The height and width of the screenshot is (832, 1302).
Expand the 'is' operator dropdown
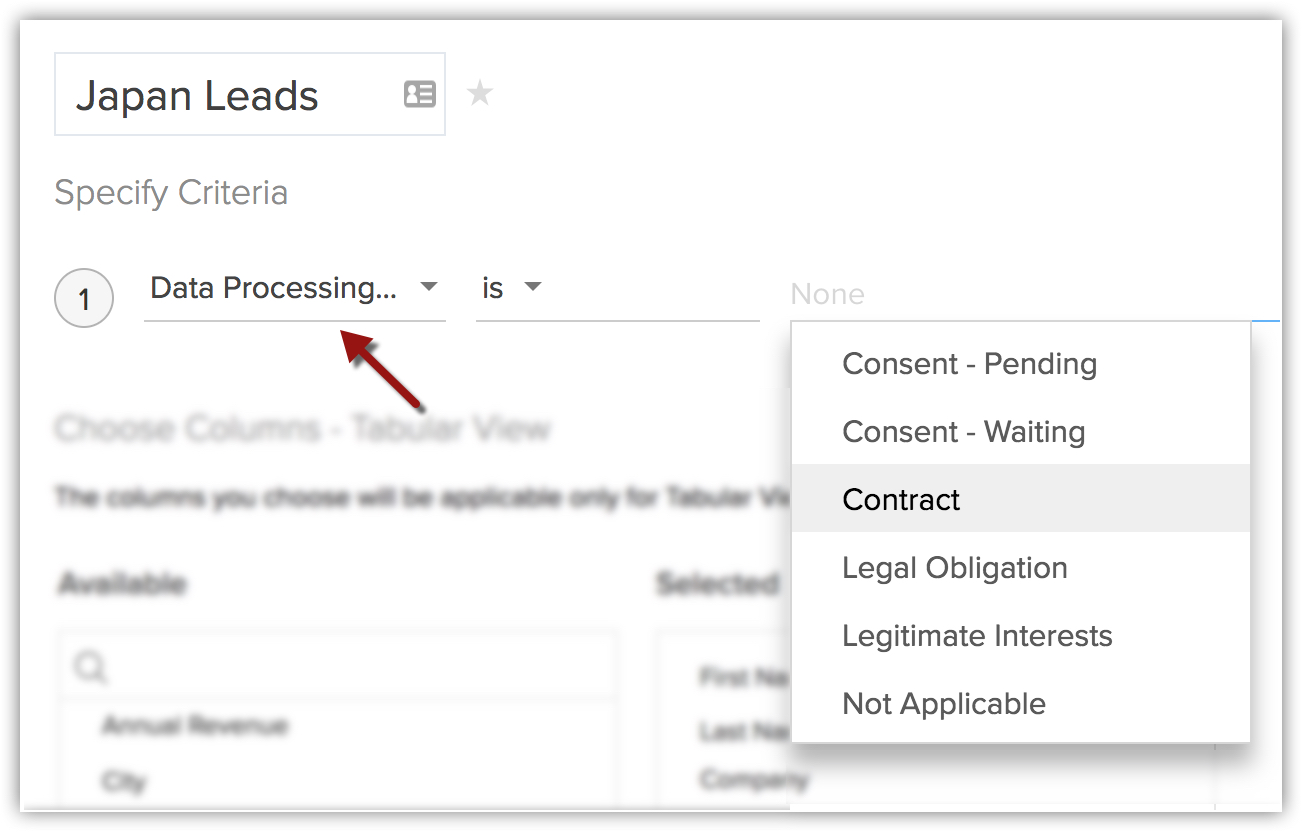point(511,288)
